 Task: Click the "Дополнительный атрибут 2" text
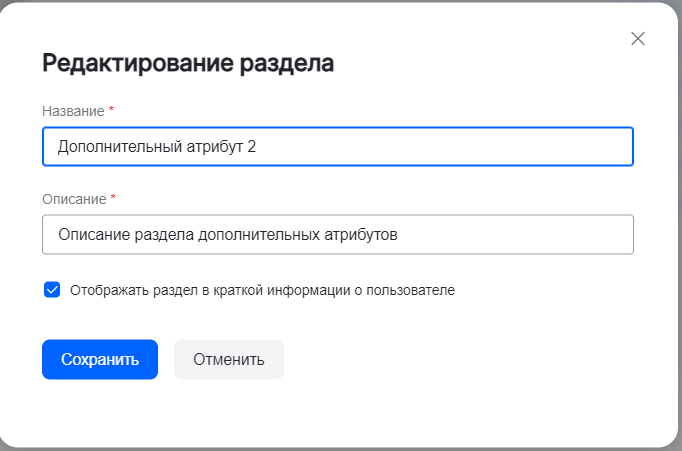pos(156,146)
